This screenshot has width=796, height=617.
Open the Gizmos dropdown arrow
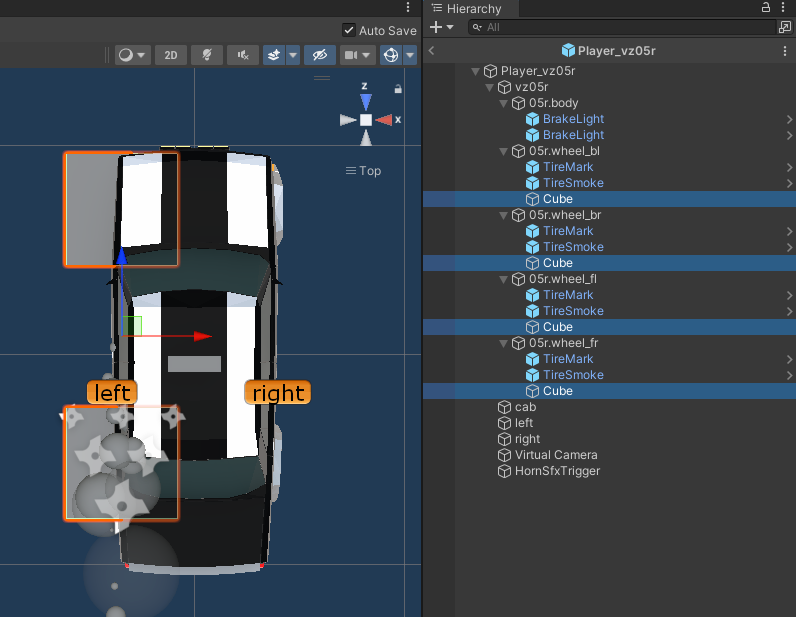click(410, 55)
